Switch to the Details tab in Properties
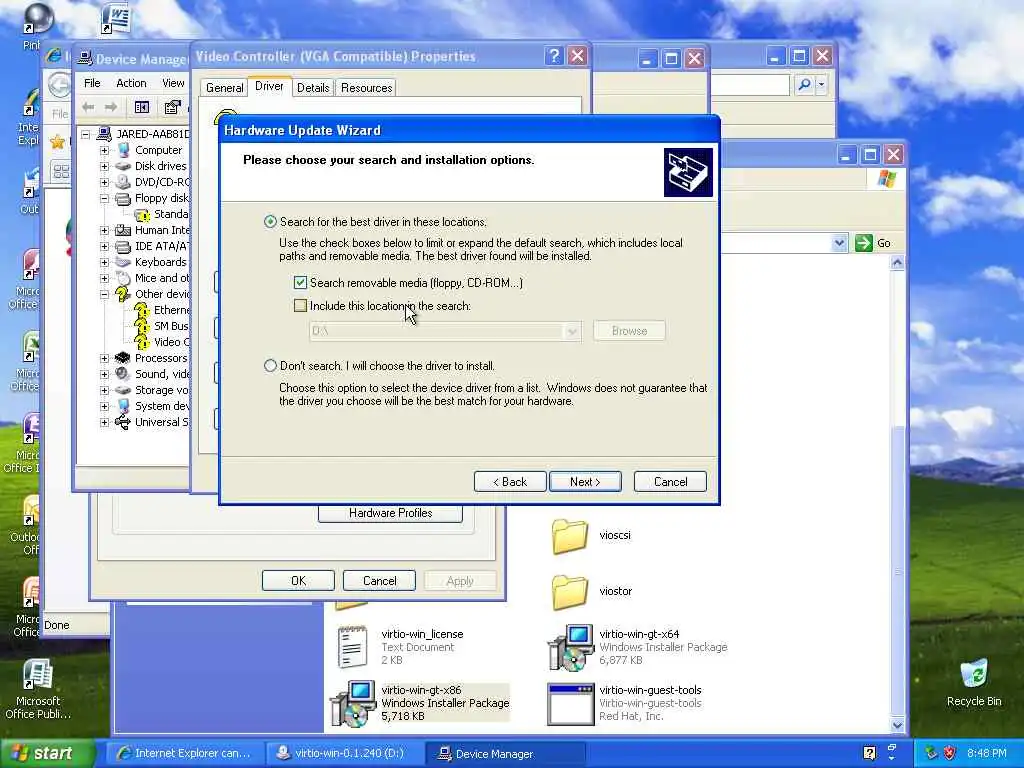Image resolution: width=1024 pixels, height=768 pixels. coord(313,88)
